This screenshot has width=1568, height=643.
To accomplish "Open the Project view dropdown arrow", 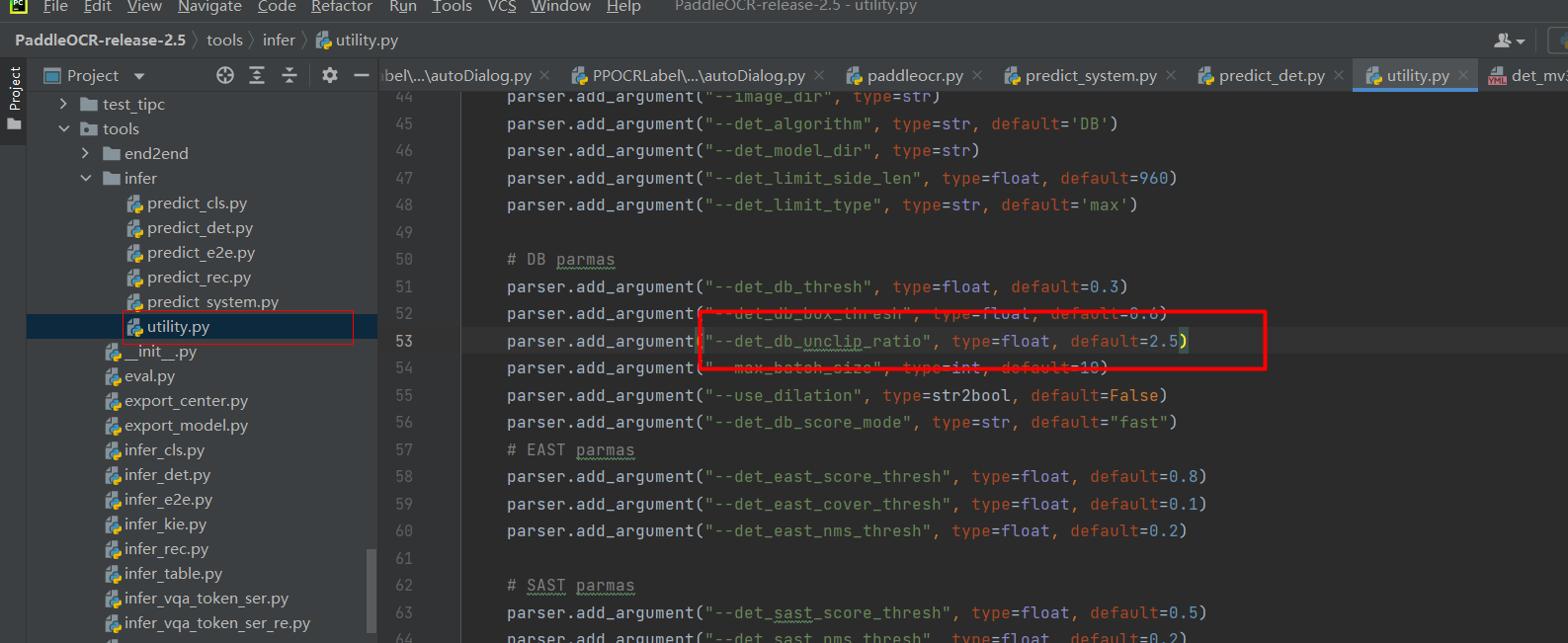I will (x=139, y=76).
